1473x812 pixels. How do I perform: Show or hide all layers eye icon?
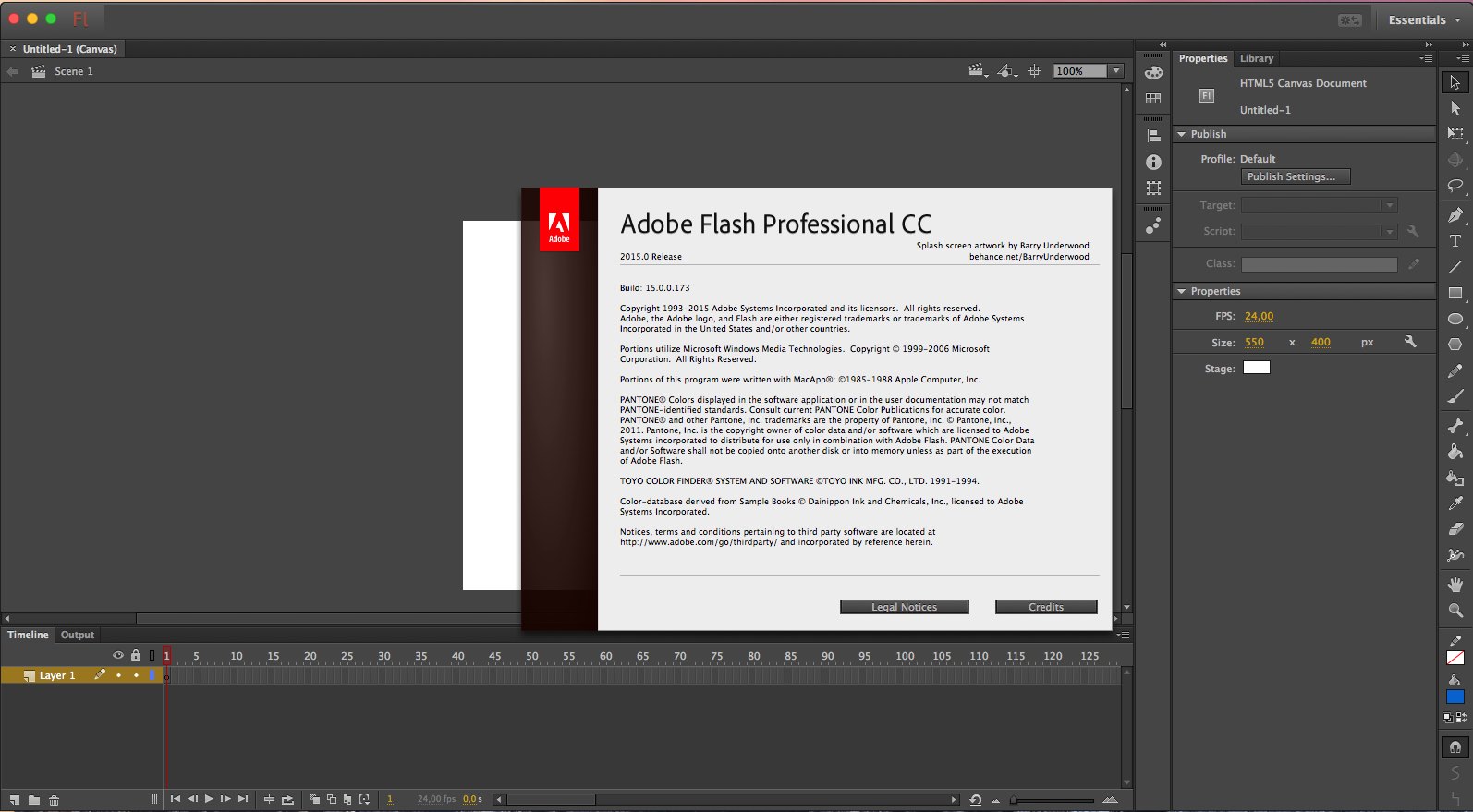pos(118,655)
